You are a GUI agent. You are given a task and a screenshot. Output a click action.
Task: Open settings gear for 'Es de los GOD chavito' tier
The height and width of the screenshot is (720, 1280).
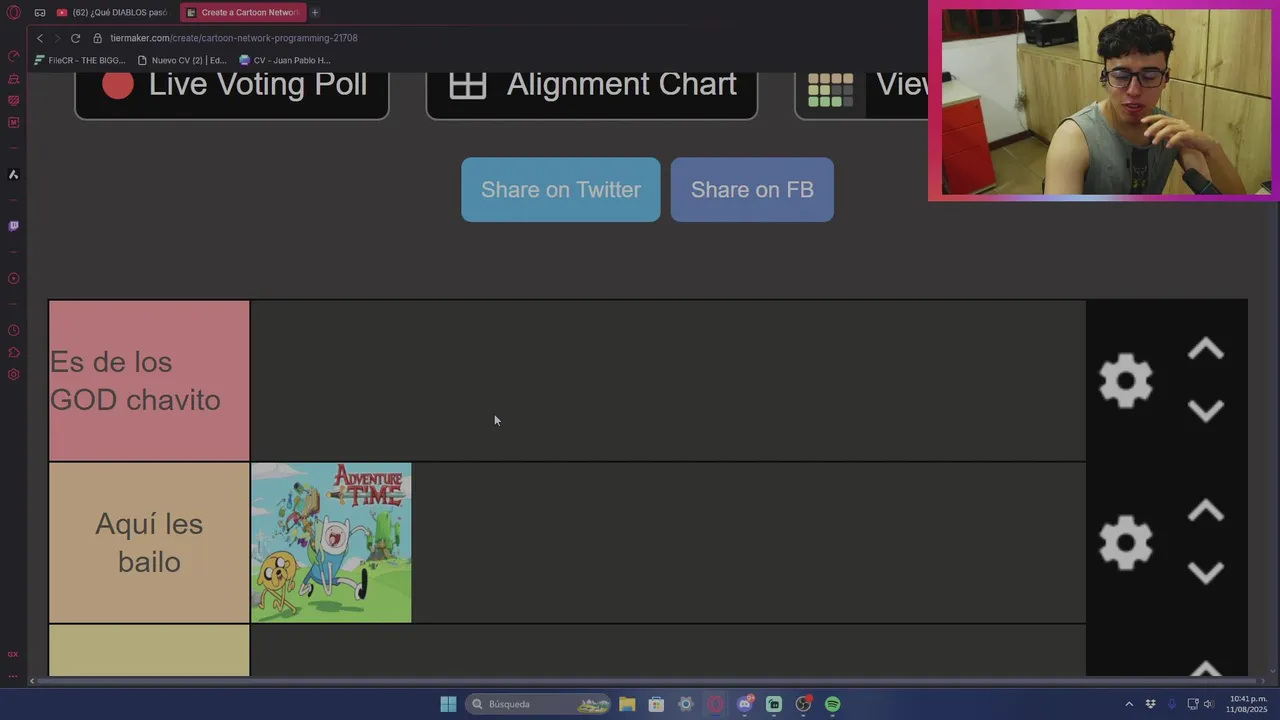click(1126, 380)
